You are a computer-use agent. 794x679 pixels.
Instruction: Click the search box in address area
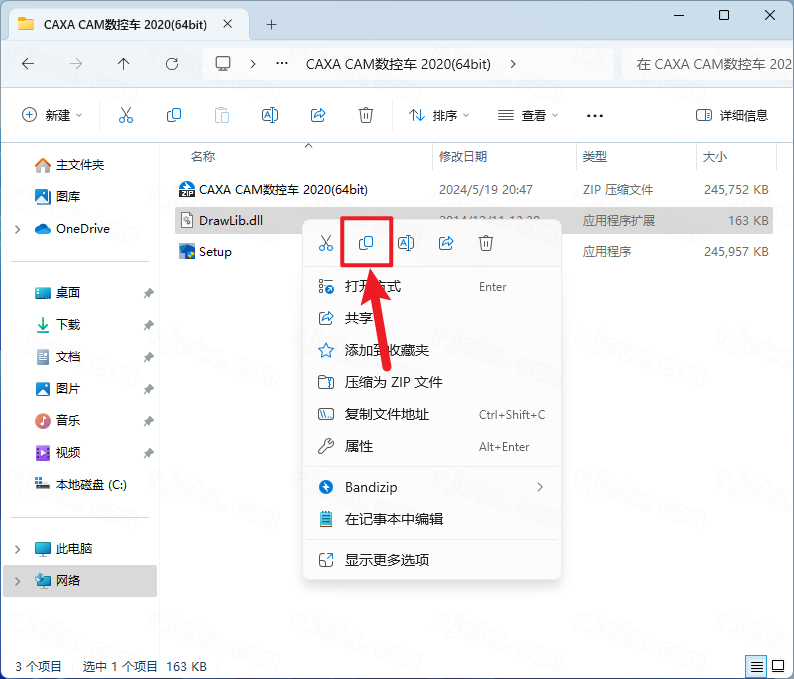pyautogui.click(x=705, y=64)
